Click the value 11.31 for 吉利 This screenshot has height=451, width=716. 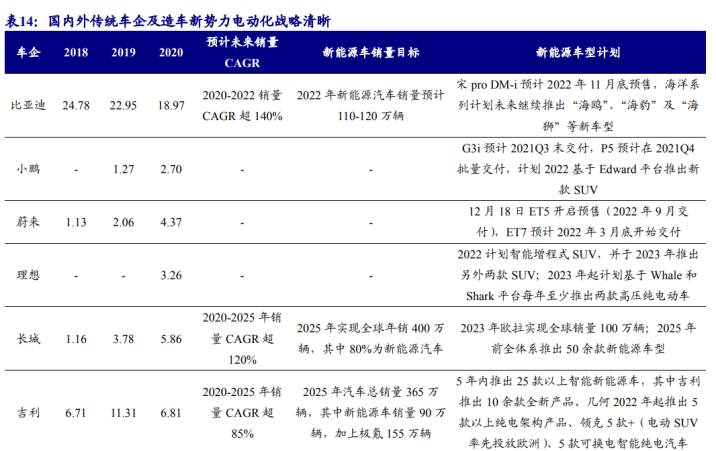(123, 413)
